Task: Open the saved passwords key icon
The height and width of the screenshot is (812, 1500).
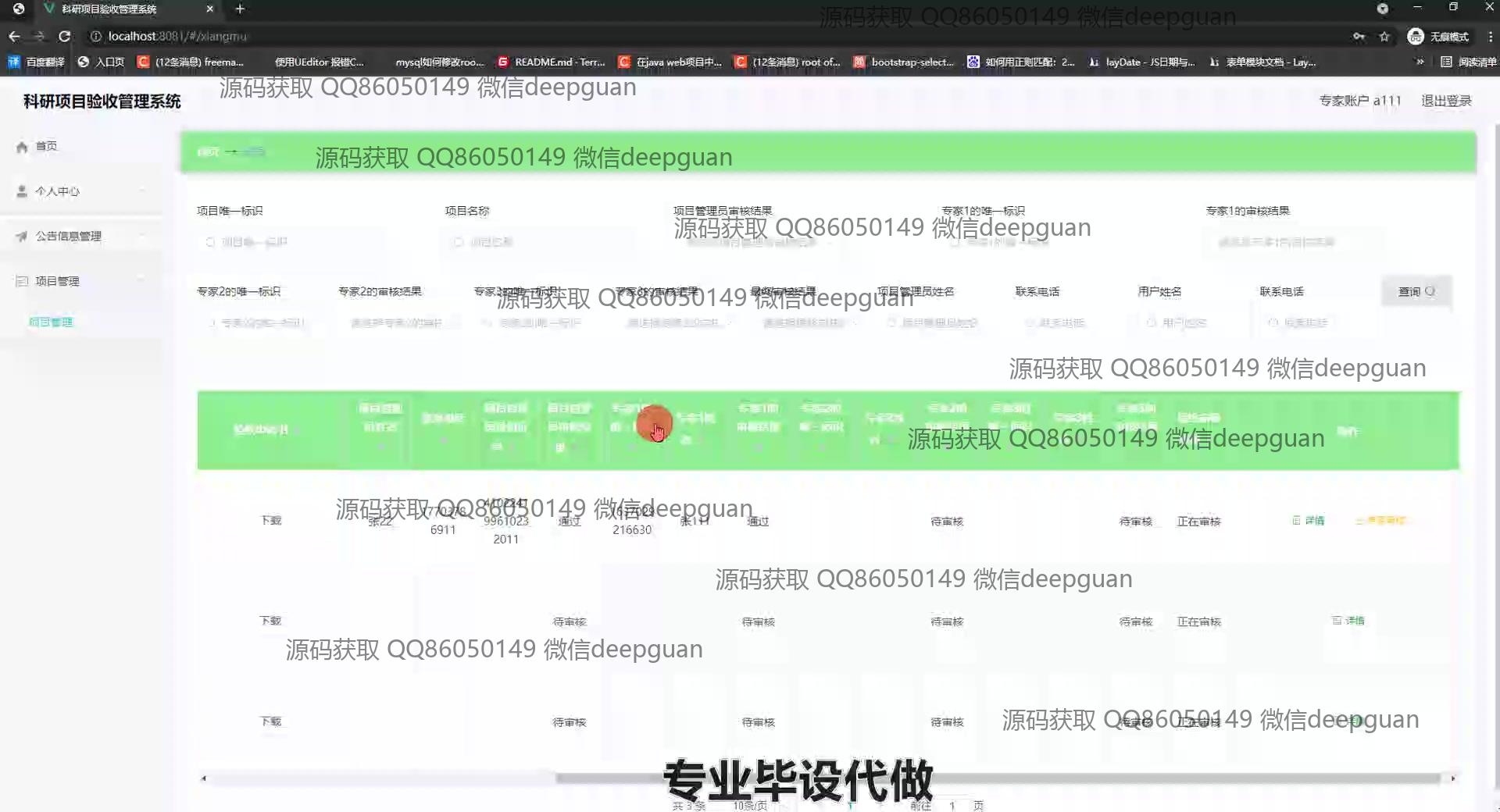Action: tap(1359, 36)
